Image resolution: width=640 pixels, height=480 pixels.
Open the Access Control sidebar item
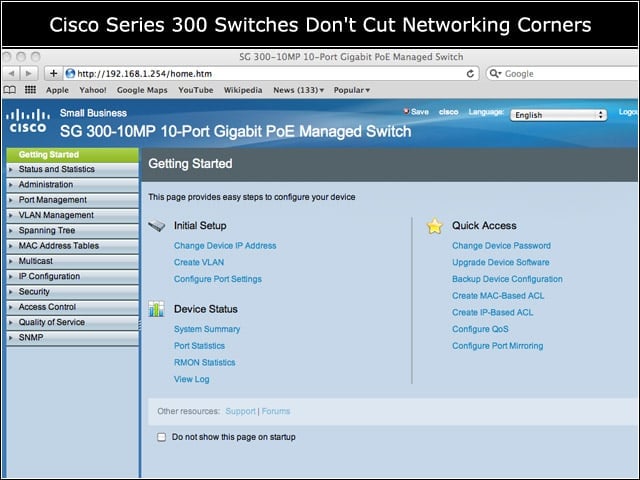click(x=73, y=307)
